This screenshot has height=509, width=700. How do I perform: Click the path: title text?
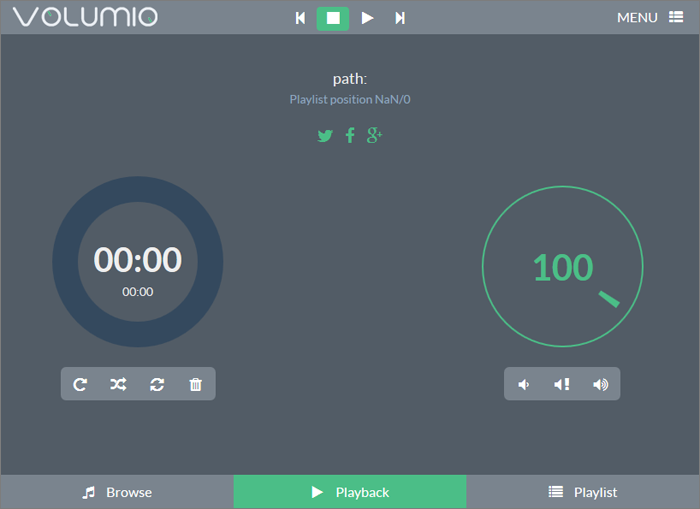click(350, 79)
